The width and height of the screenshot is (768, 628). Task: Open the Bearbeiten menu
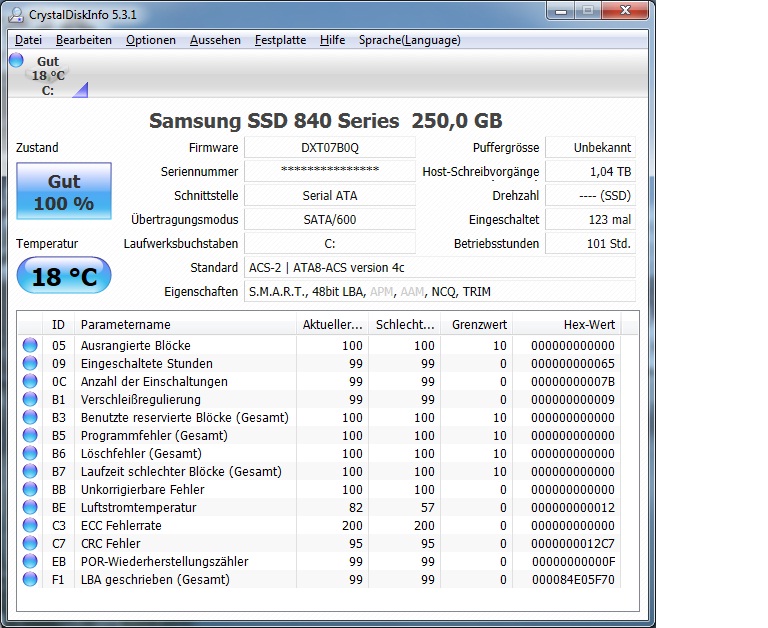(x=84, y=40)
